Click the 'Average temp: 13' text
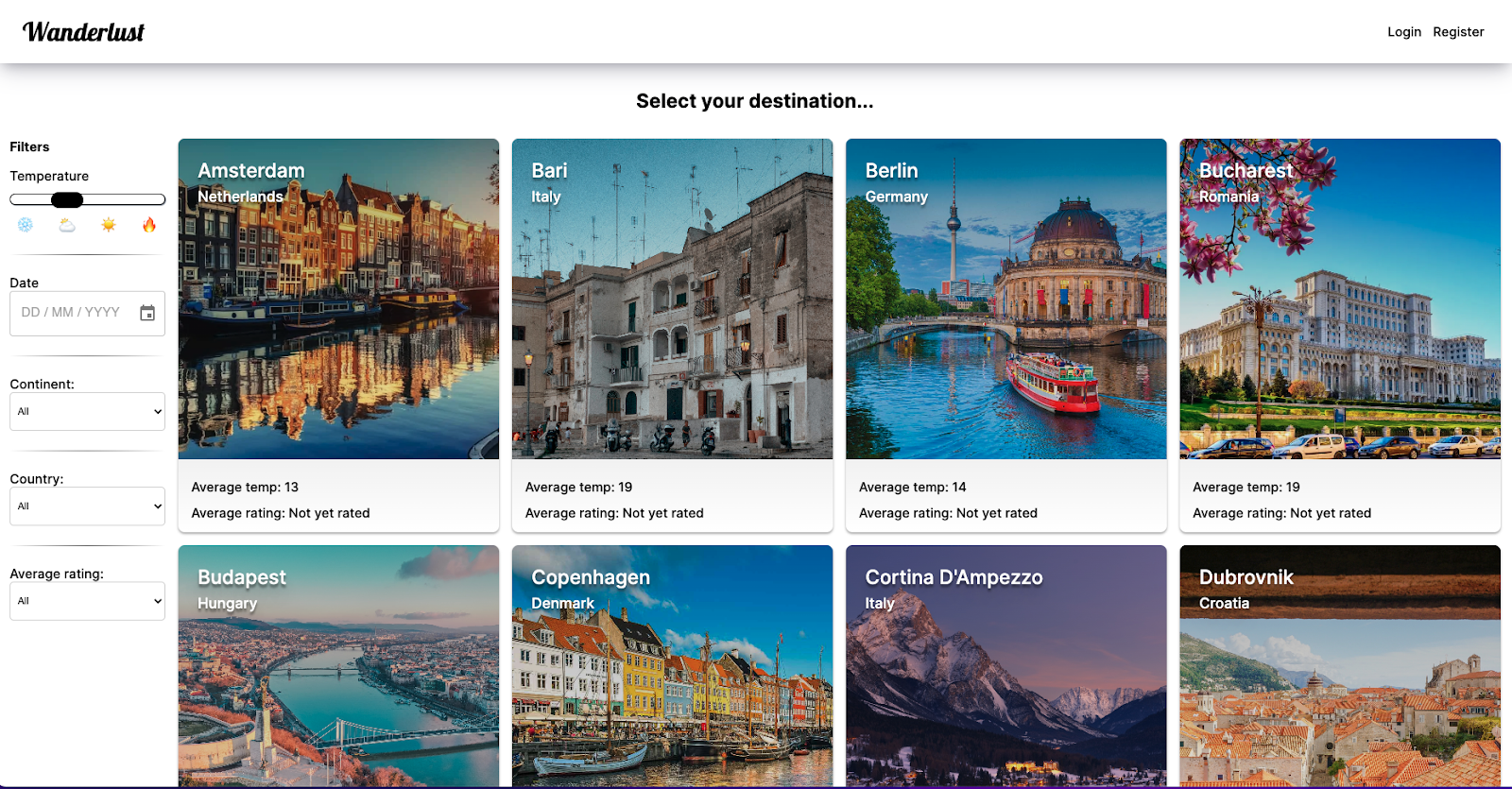1512x789 pixels. point(245,488)
